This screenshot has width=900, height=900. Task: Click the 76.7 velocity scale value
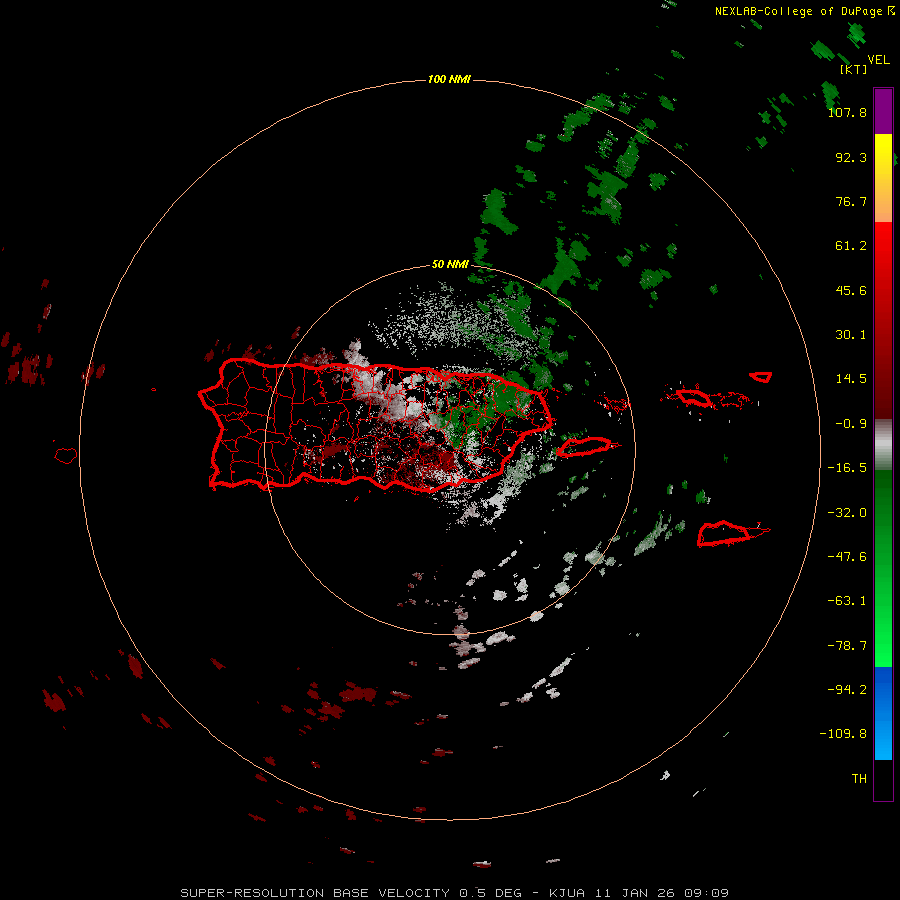pos(851,201)
